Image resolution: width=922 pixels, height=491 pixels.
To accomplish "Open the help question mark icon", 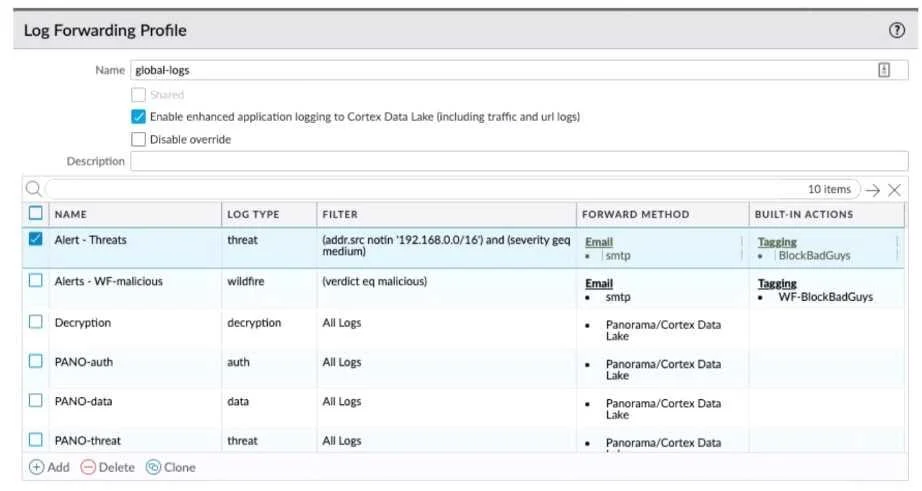I will tap(896, 30).
